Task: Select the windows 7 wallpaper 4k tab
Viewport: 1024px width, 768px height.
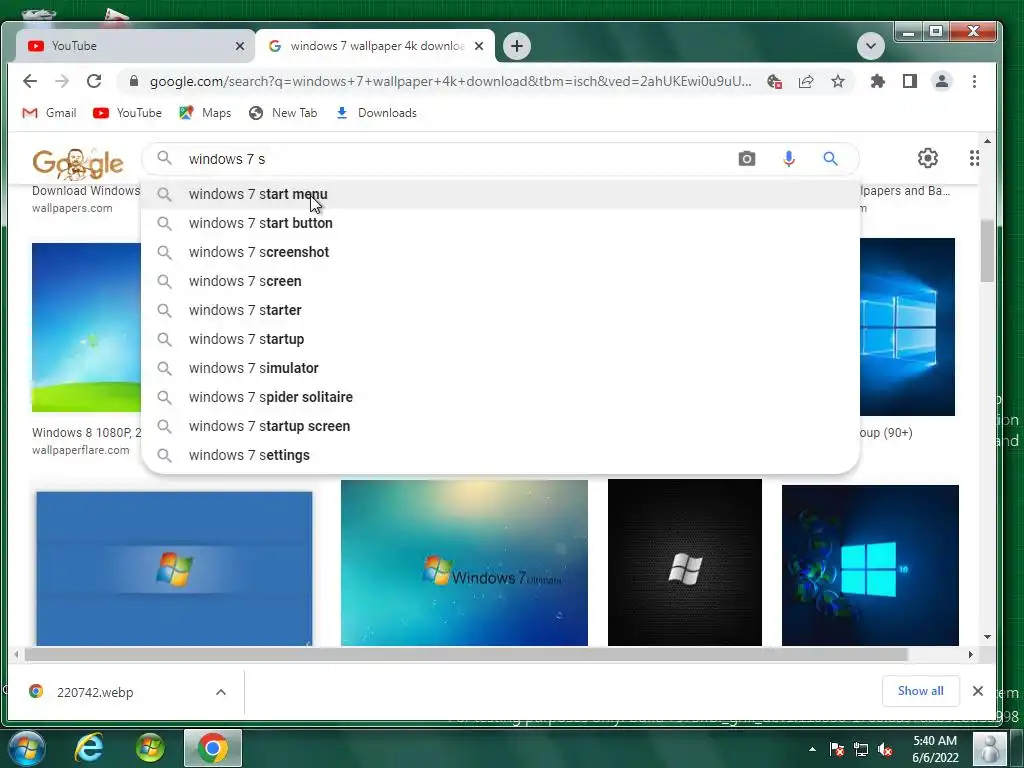Action: coord(376,46)
